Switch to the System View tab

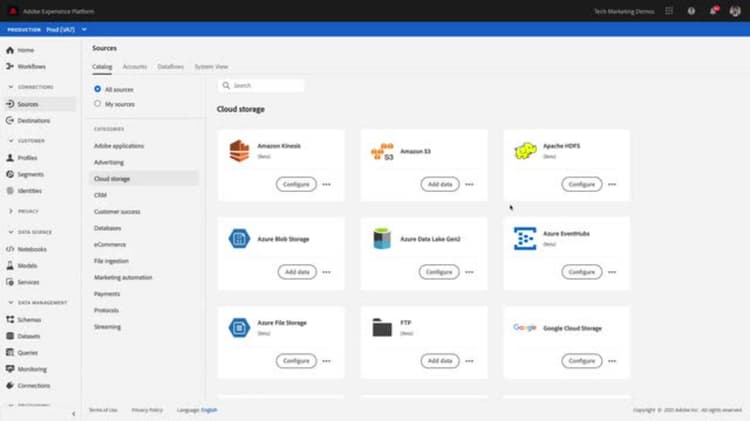pos(211,66)
